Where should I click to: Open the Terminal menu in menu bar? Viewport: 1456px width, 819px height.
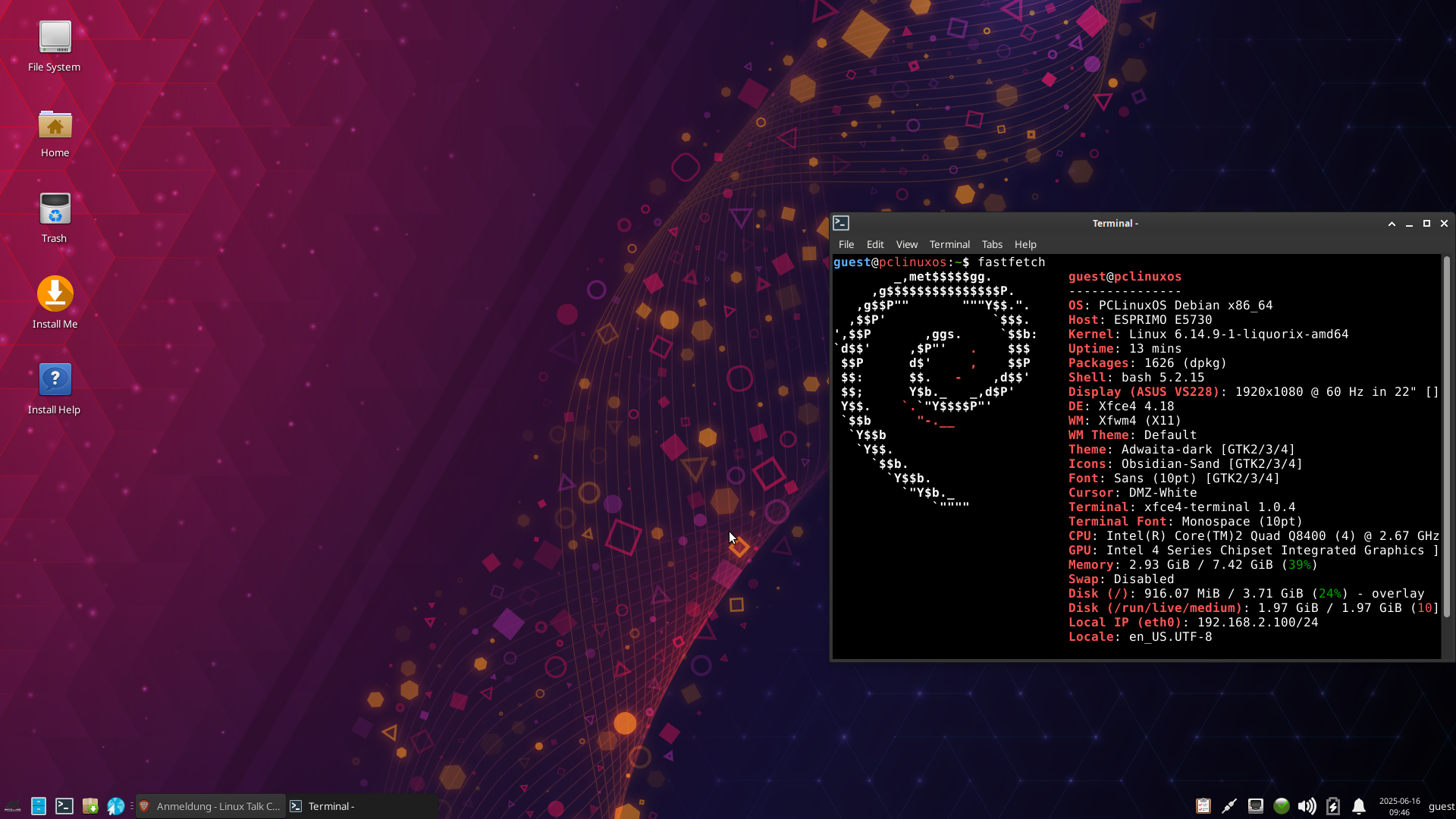click(x=949, y=244)
